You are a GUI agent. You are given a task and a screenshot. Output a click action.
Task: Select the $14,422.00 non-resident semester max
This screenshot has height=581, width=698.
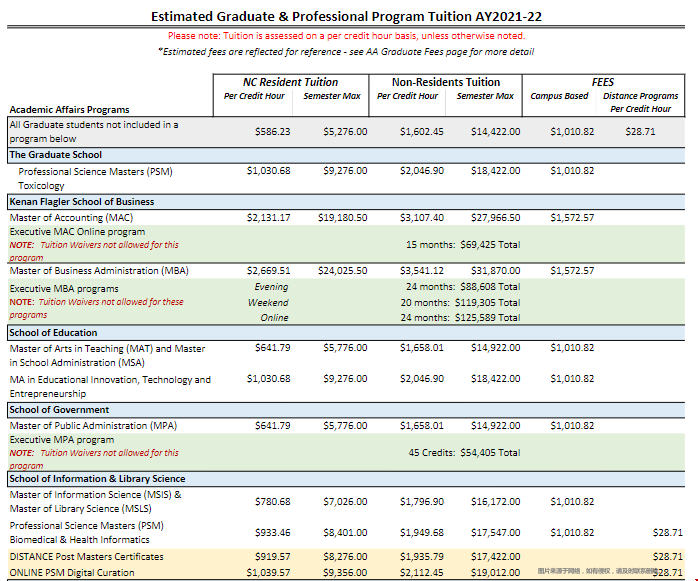(495, 132)
